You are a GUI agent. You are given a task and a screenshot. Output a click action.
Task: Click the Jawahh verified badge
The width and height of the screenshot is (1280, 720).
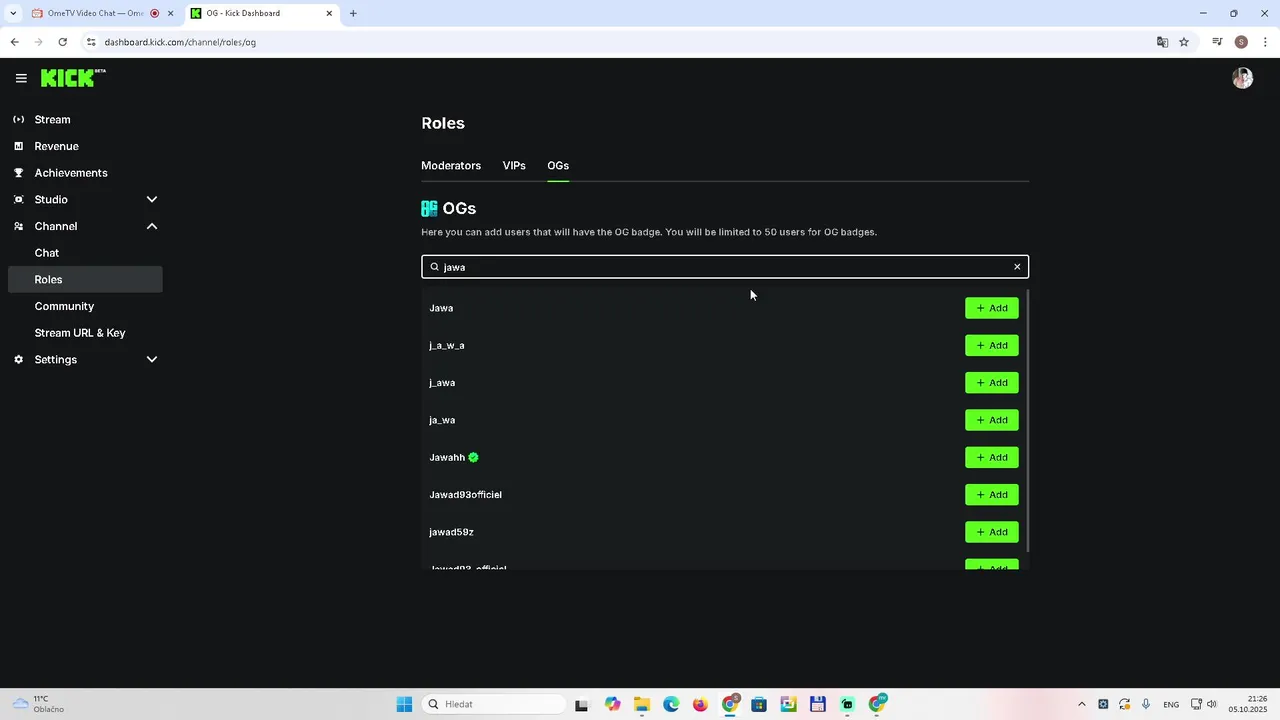[474, 457]
